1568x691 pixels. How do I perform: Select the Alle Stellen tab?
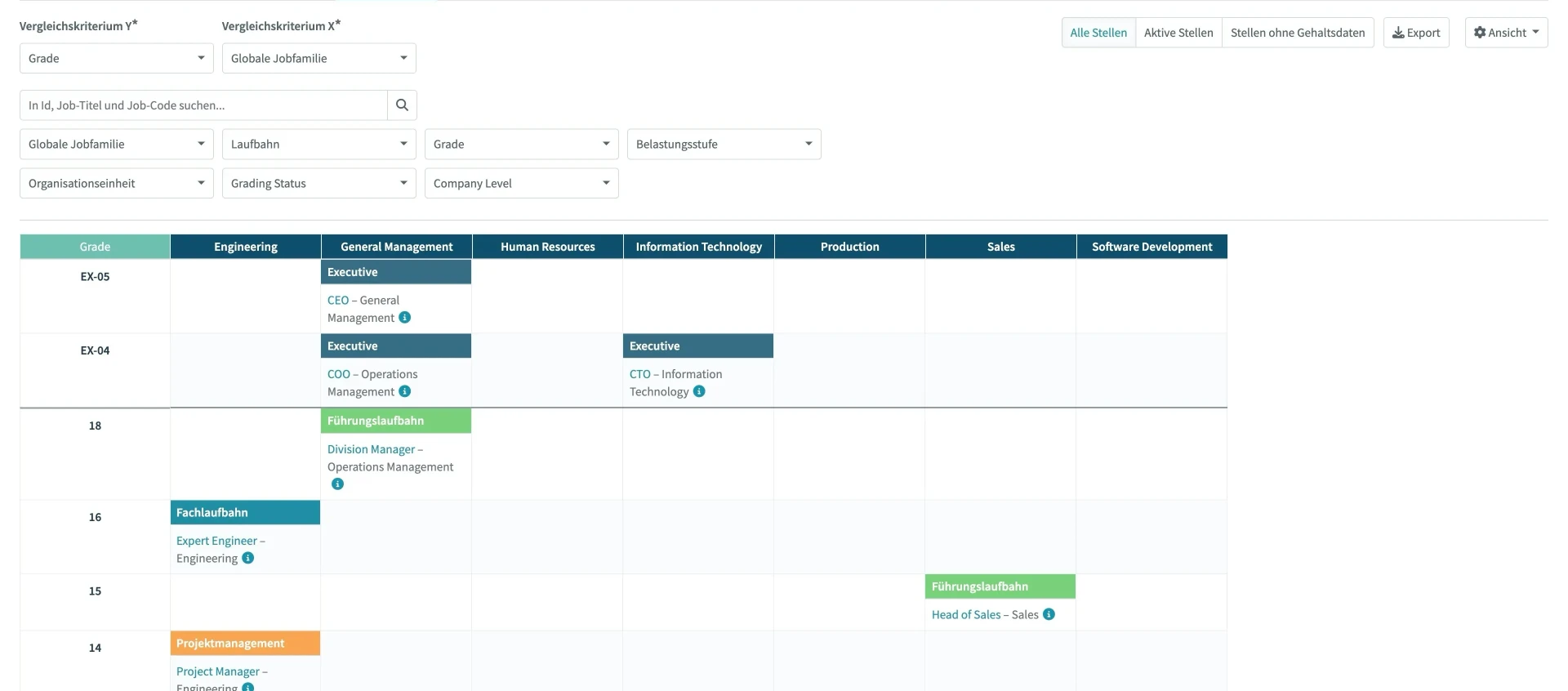tap(1098, 33)
